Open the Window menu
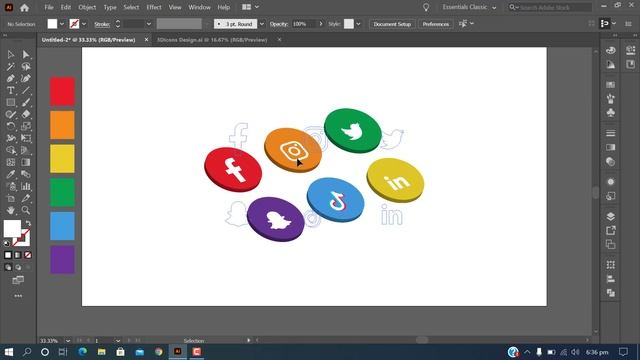 coord(199,7)
